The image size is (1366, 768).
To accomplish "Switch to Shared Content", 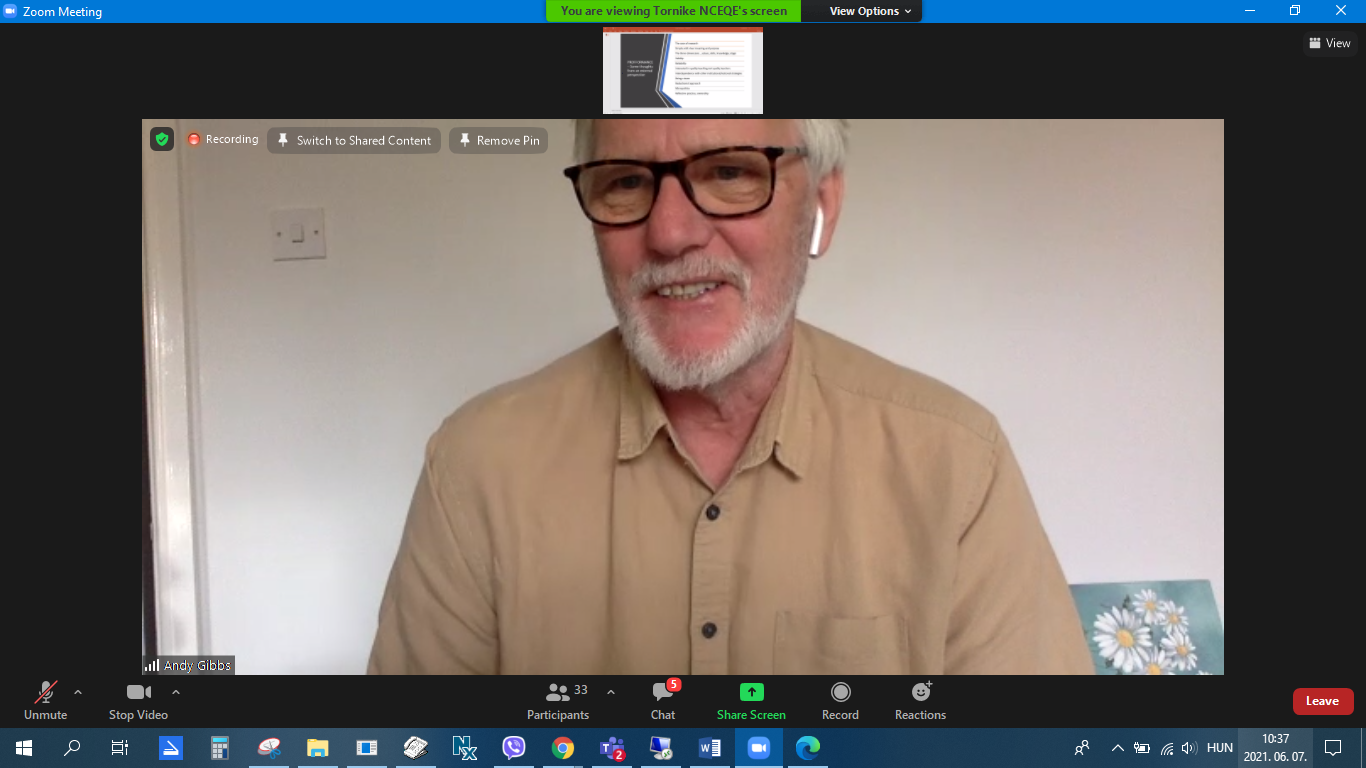I will (354, 140).
